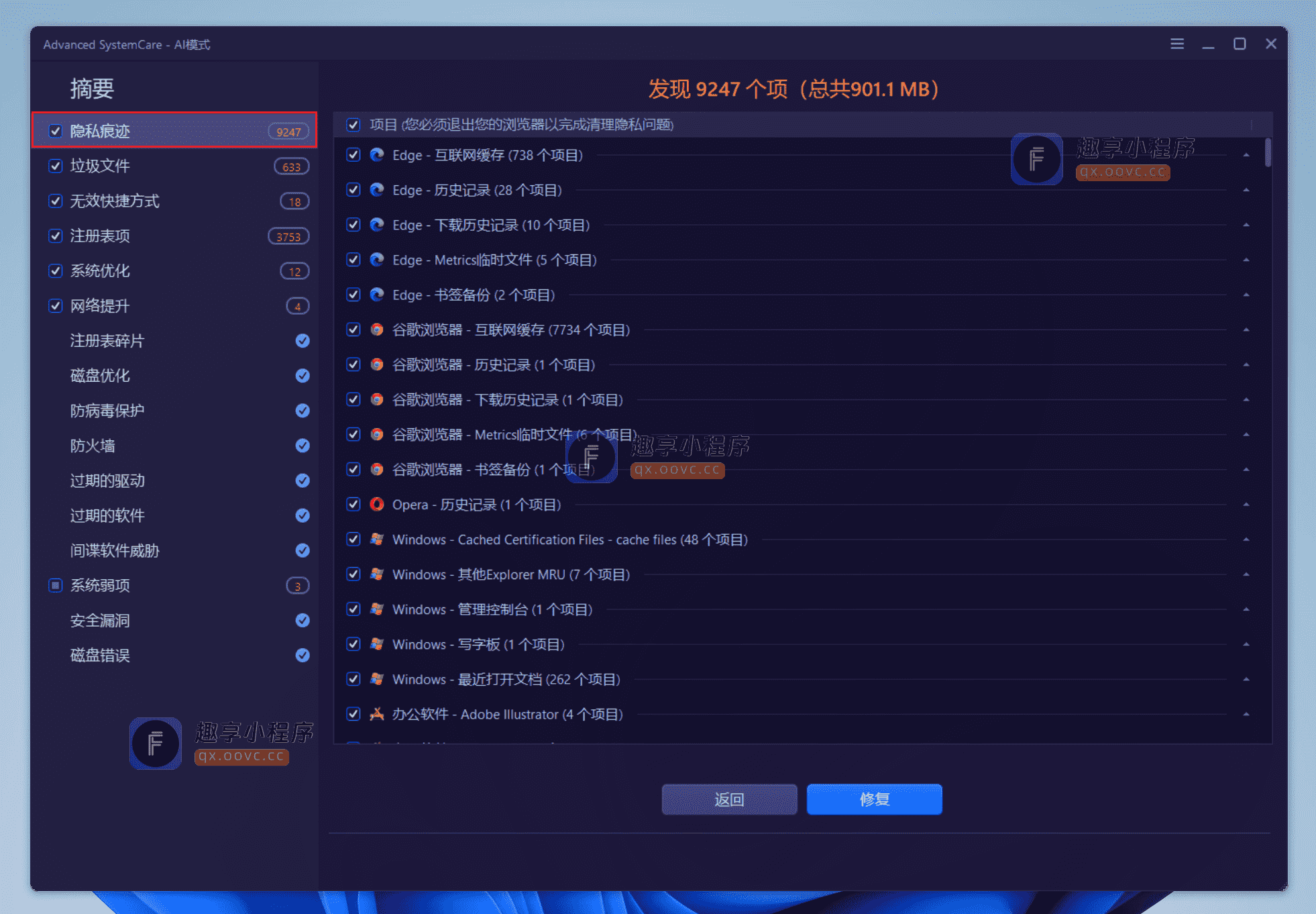Click Edge icon on 历史记录 row
Viewport: 1316px width, 914px height.
click(377, 190)
